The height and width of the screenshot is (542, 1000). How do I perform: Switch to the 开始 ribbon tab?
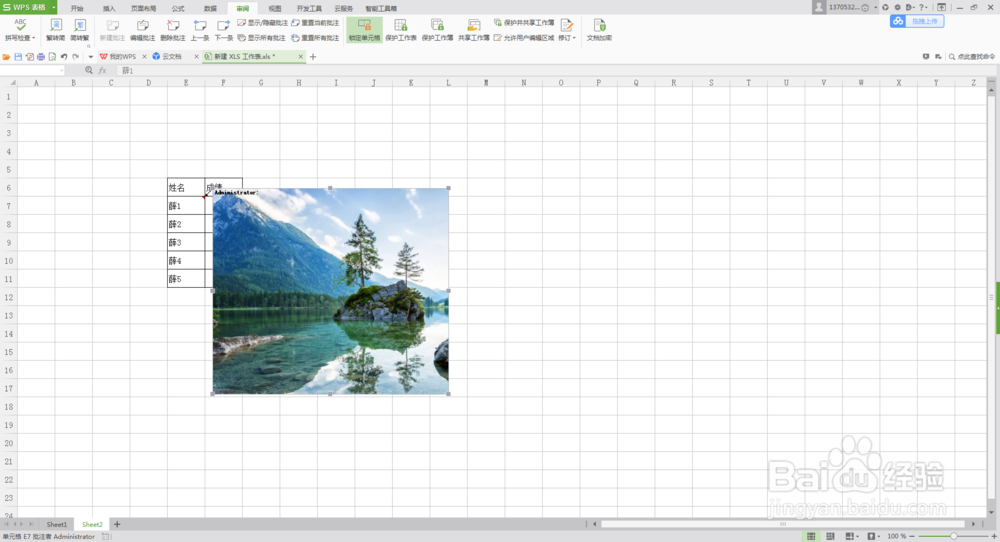pyautogui.click(x=77, y=8)
